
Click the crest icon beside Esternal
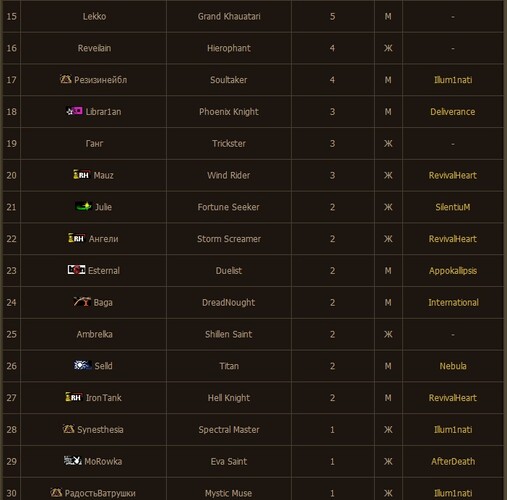[76, 269]
